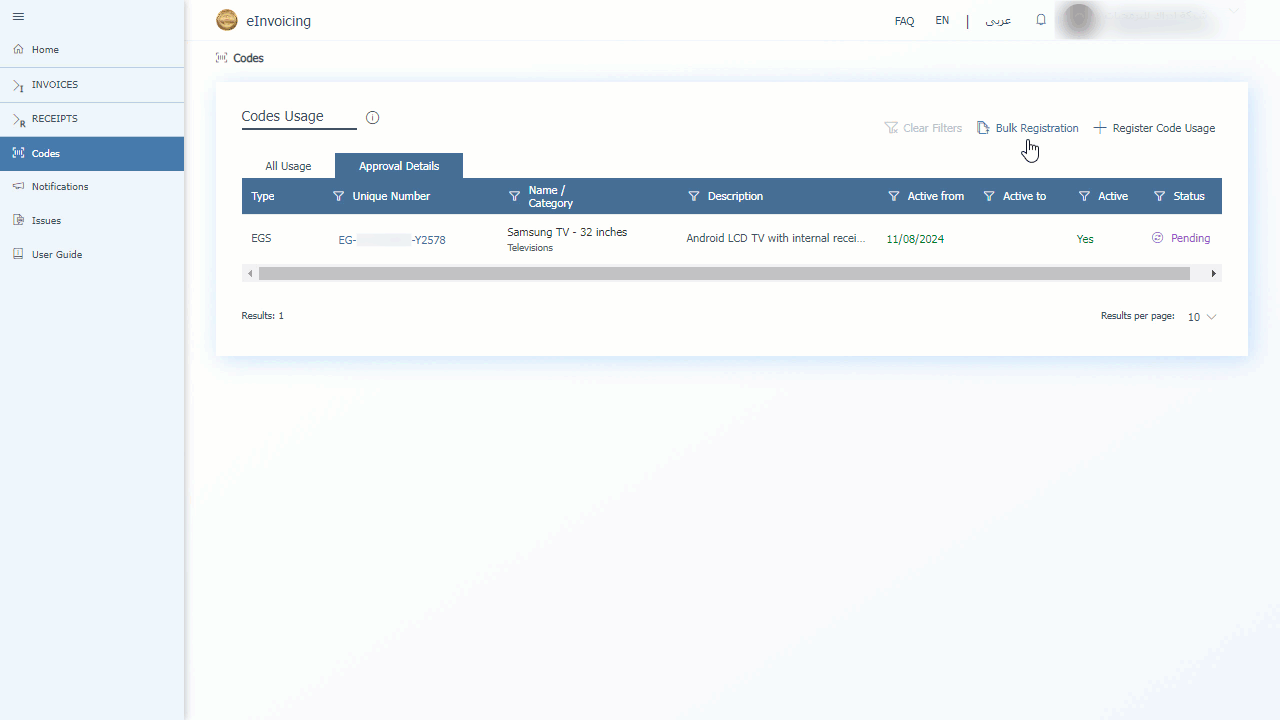The height and width of the screenshot is (720, 1280).
Task: Click the EGS type cell
Action: point(261,239)
